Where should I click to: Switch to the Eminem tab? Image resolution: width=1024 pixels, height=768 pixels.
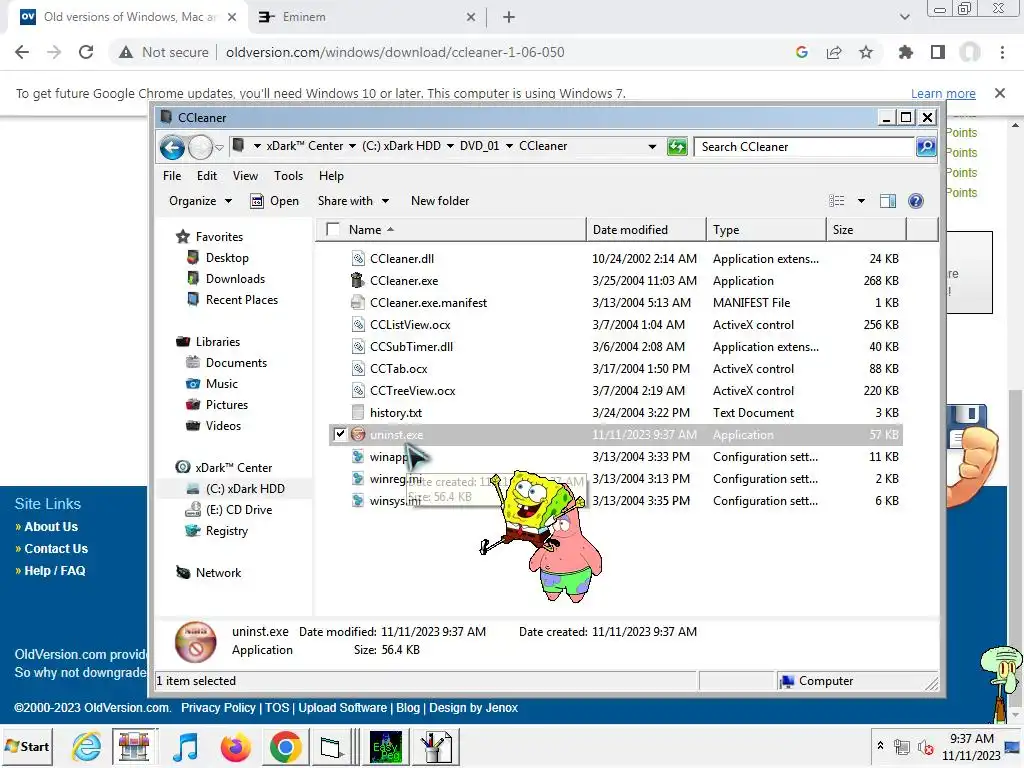coord(367,17)
